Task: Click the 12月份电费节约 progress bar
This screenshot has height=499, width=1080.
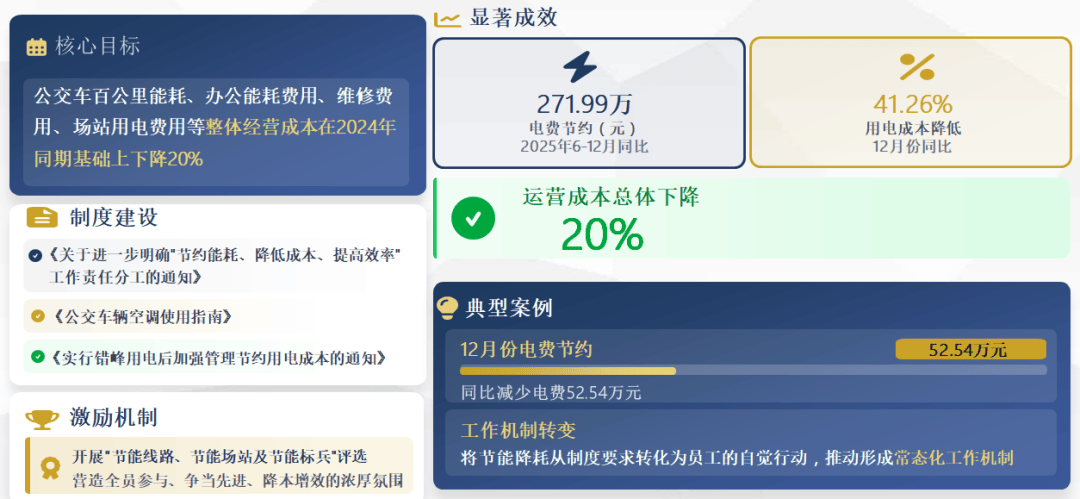Action: tap(752, 370)
